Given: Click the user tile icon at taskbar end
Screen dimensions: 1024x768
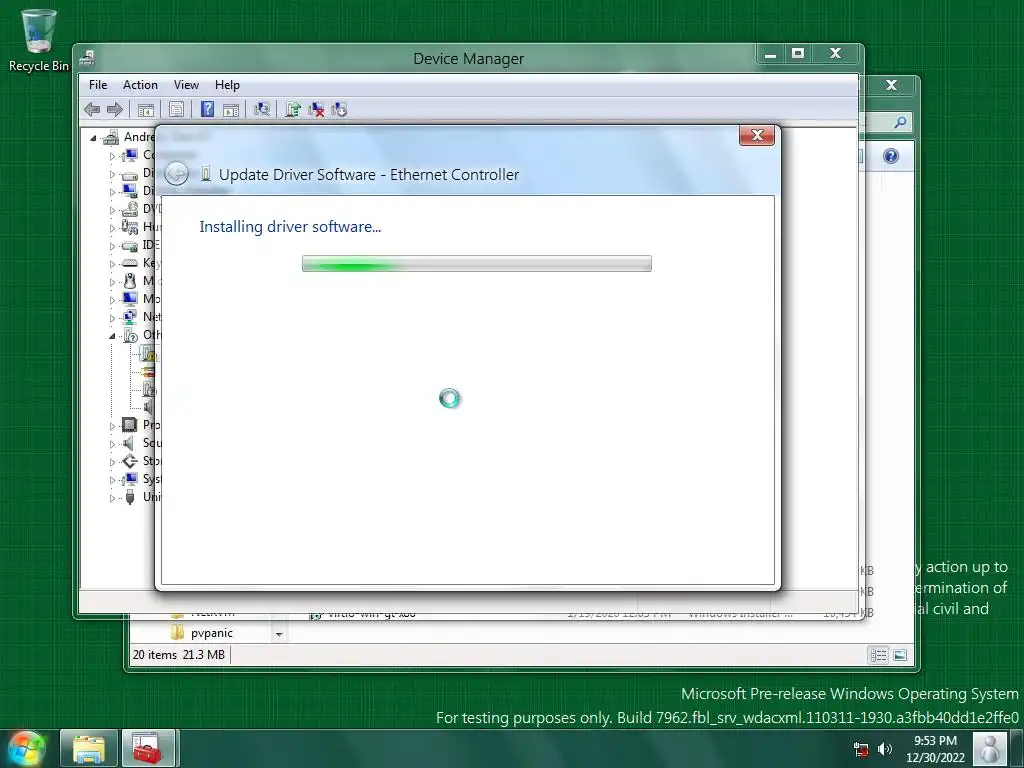Looking at the screenshot, I should 990,748.
